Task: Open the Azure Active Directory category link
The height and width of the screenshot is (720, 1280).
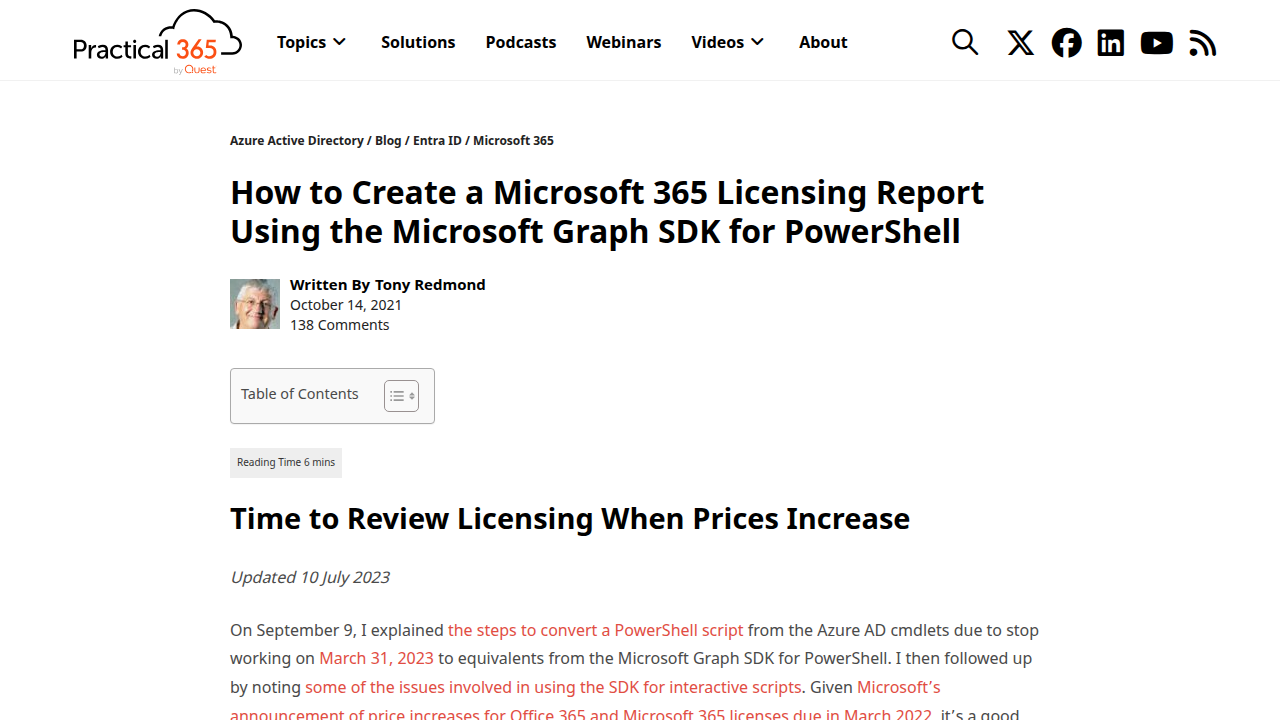Action: pyautogui.click(x=297, y=141)
